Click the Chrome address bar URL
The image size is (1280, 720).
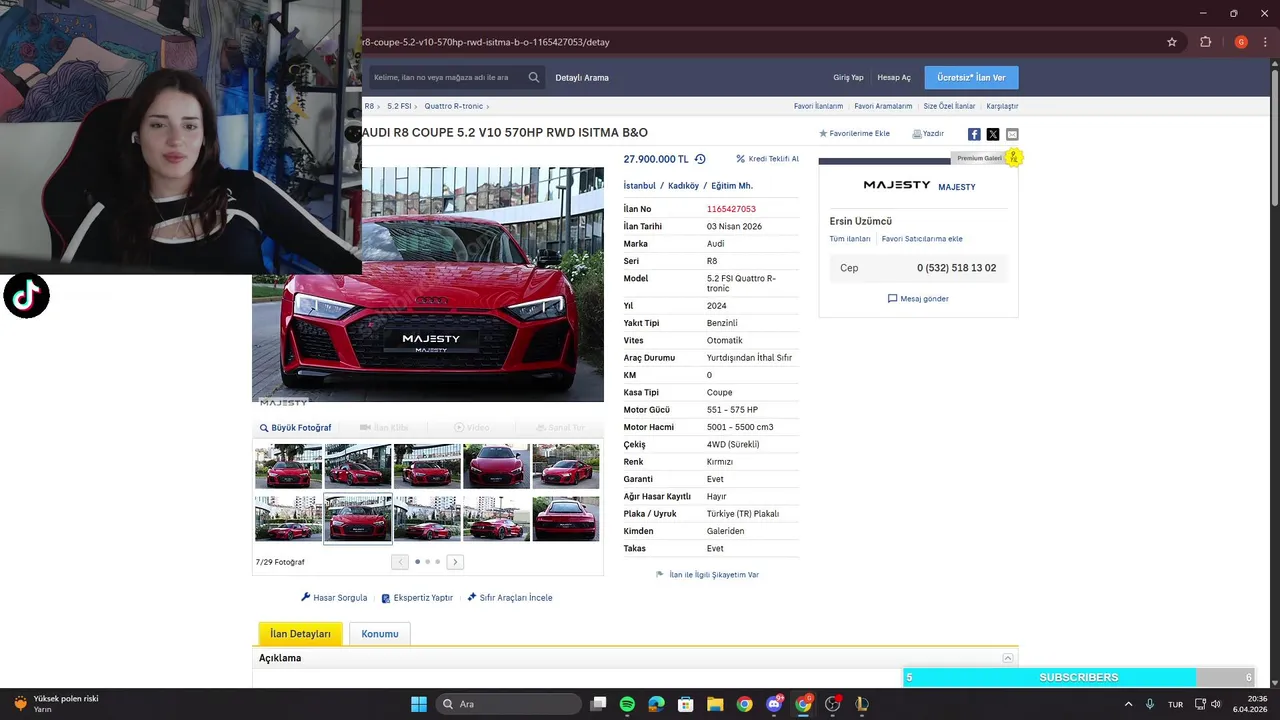point(486,42)
